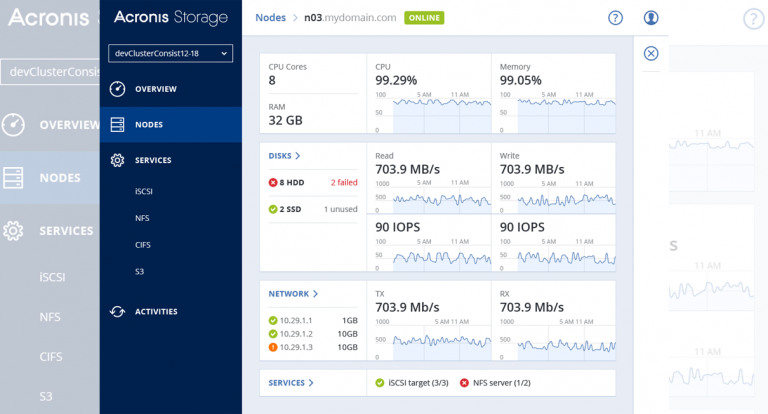
Task: Click the 10.29.1.1 network address
Action: click(296, 320)
